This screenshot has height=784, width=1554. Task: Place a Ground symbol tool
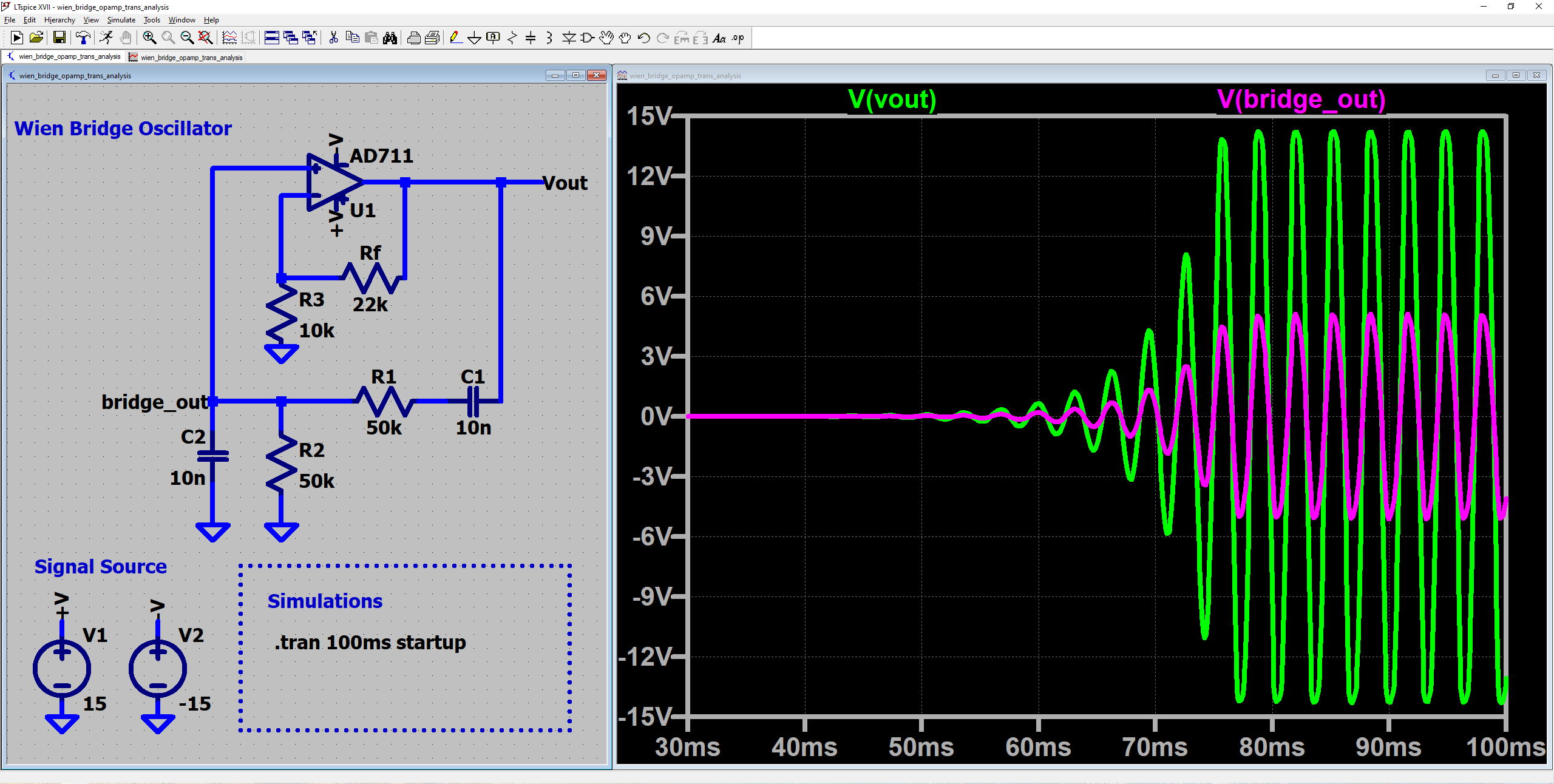[474, 38]
